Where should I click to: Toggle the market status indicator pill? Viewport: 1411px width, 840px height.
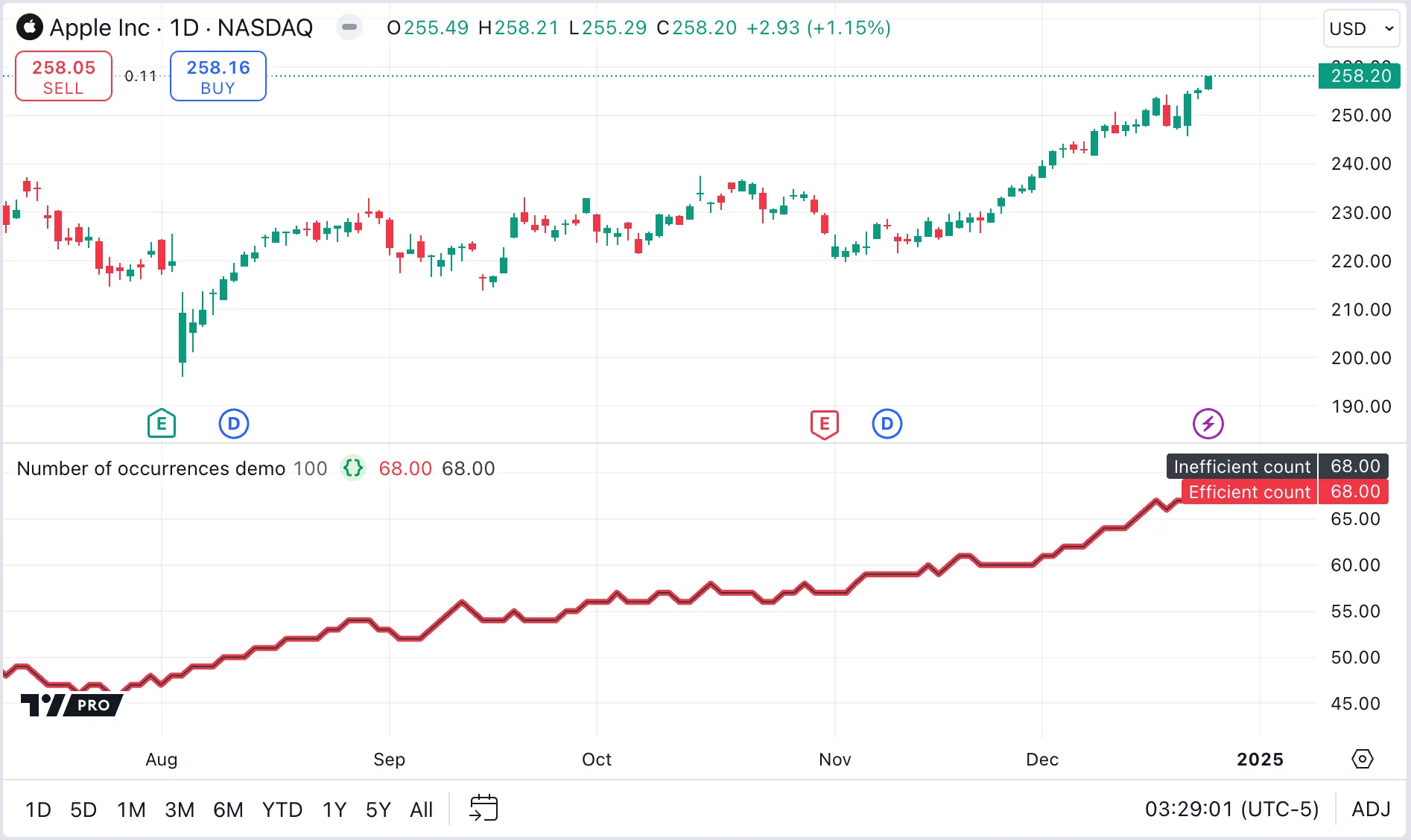pyautogui.click(x=349, y=28)
